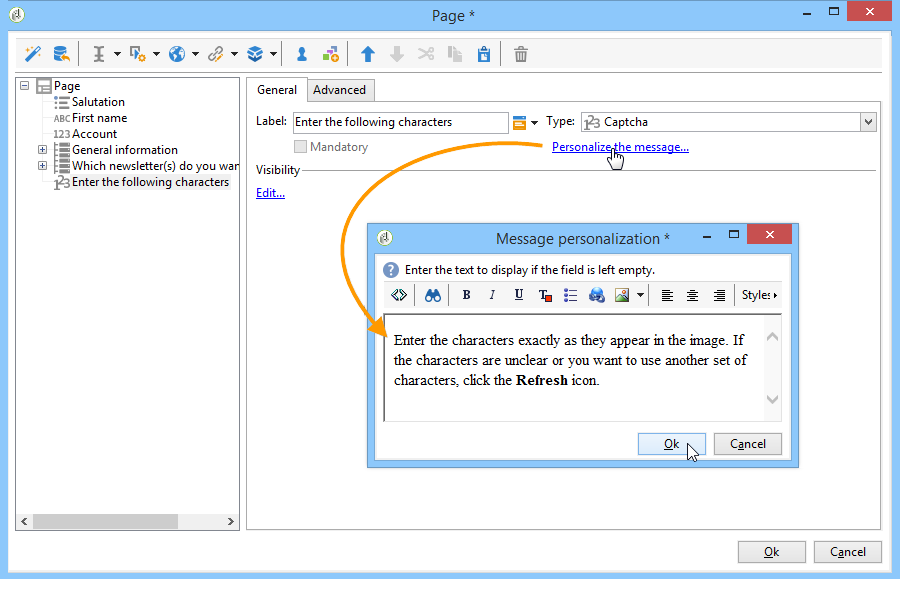Click the copy pages icon
912x591 pixels.
(455, 54)
